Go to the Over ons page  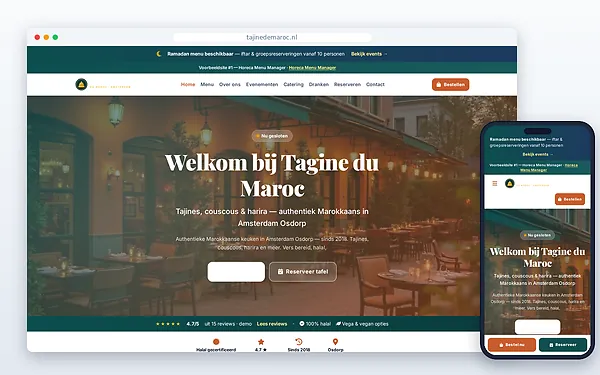(x=230, y=85)
